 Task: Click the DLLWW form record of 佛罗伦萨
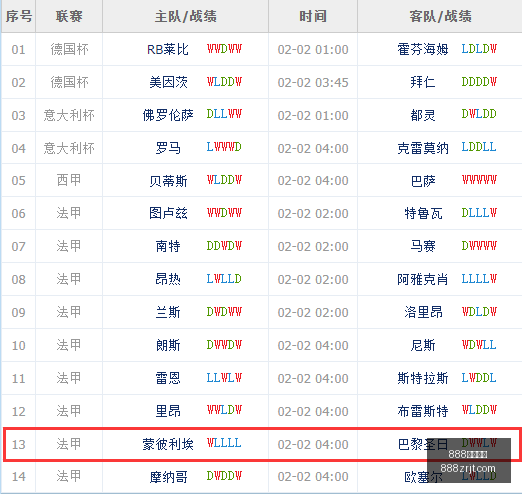224,114
